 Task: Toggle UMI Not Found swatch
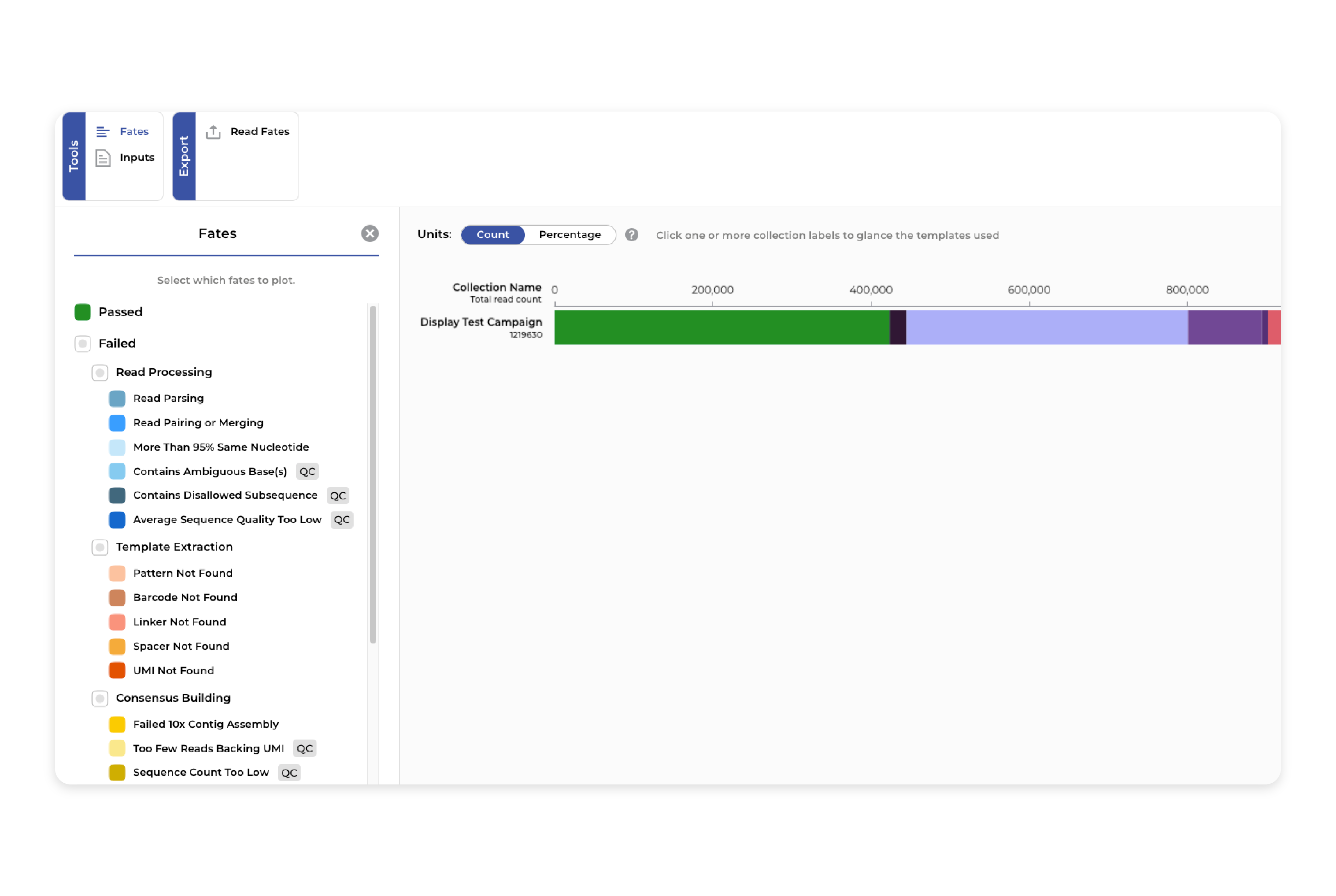[117, 670]
